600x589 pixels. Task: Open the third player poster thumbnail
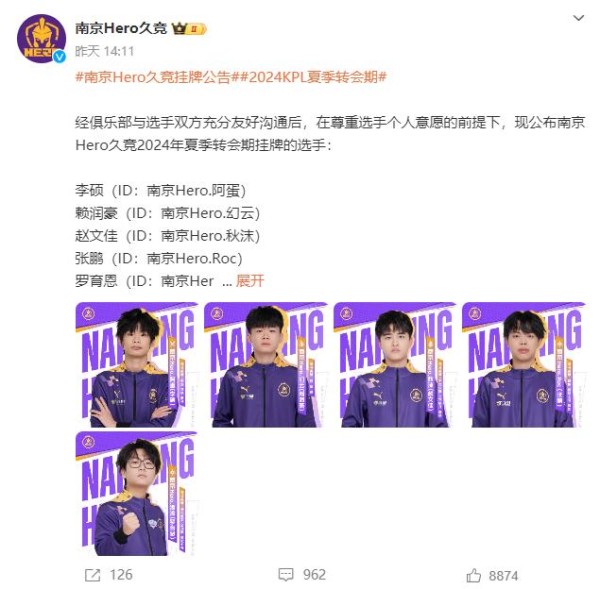coord(395,365)
